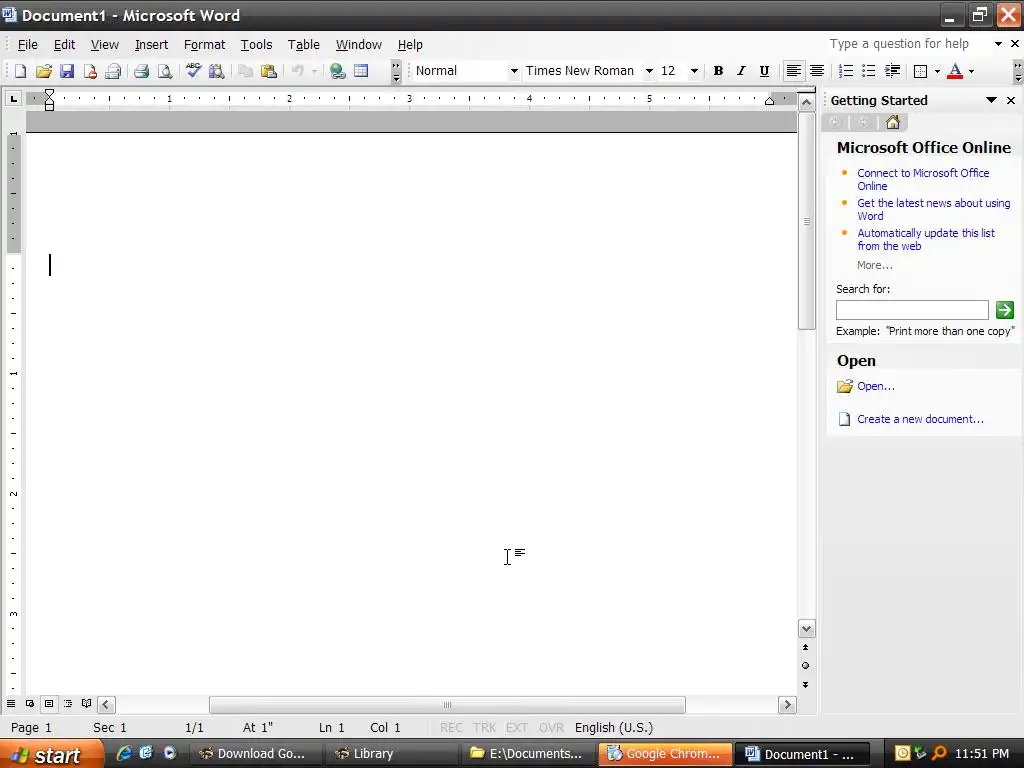
Task: Click the Type a question for help box
Action: point(908,44)
